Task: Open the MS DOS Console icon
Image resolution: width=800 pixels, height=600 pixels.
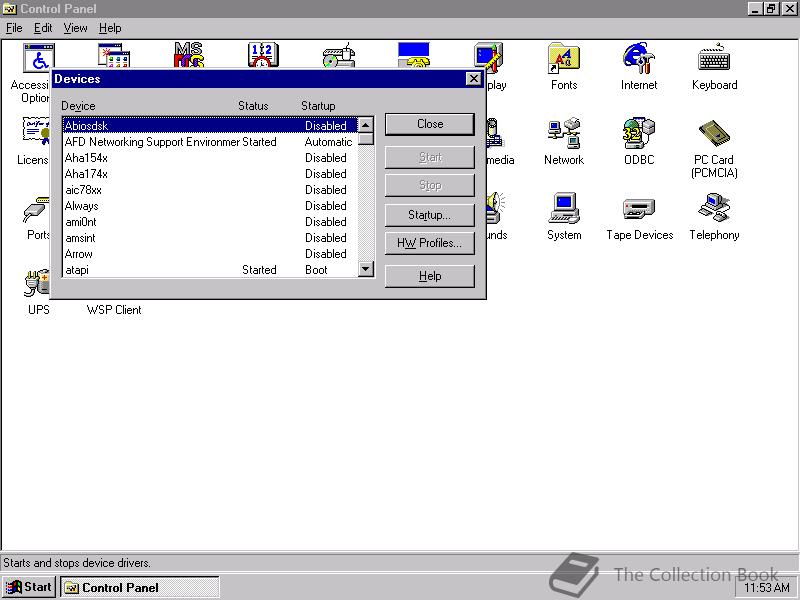Action: click(189, 55)
